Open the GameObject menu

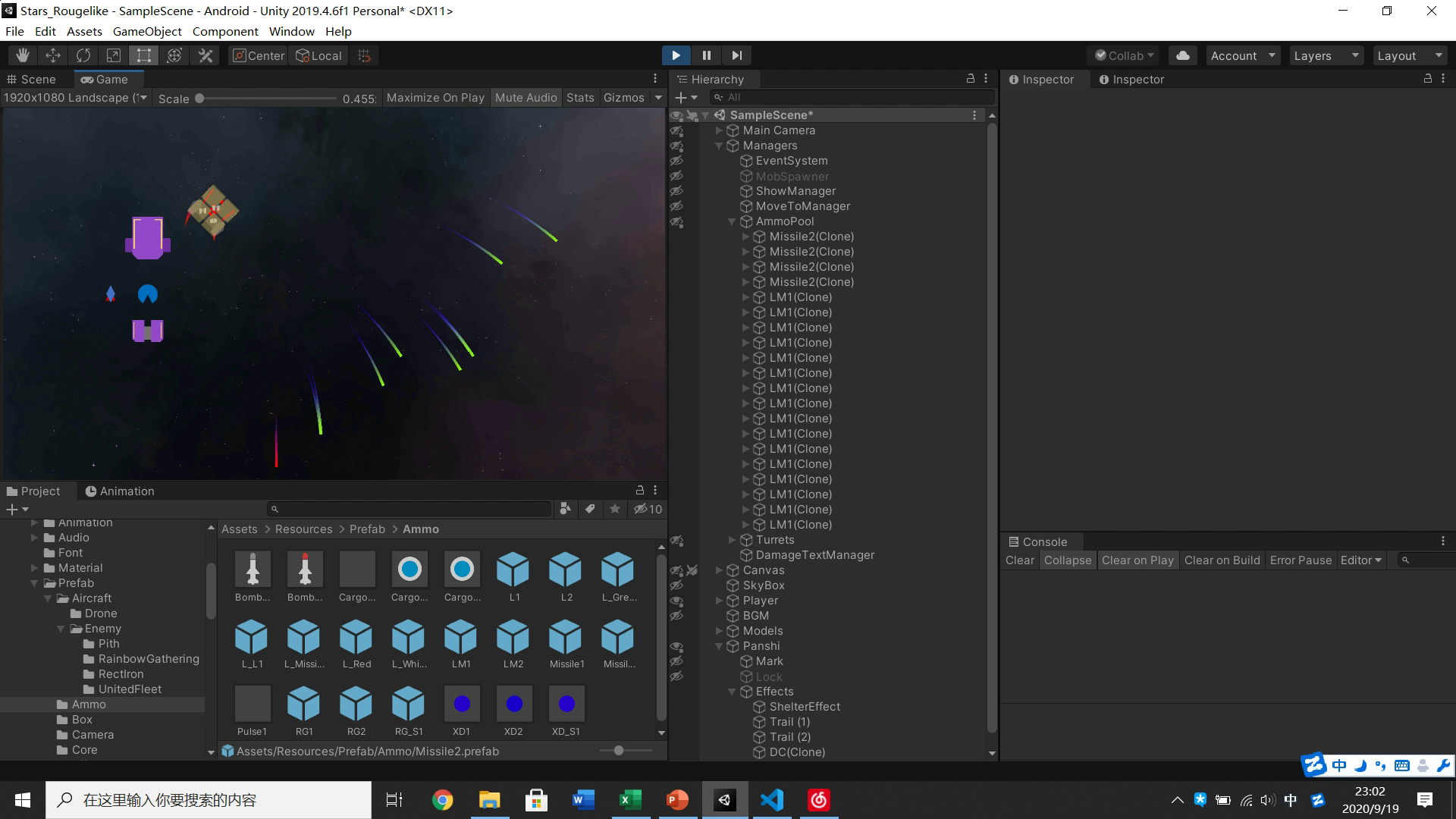click(x=147, y=31)
